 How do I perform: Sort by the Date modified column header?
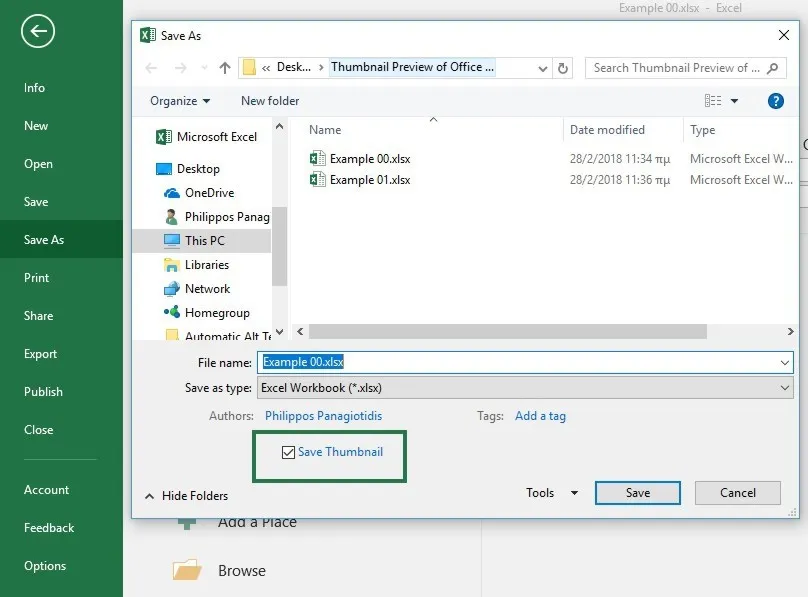click(x=607, y=130)
